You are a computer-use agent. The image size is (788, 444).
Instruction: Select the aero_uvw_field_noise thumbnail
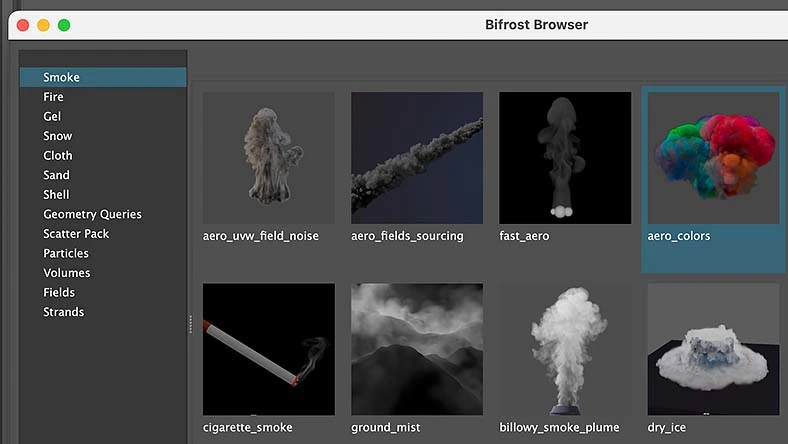269,158
